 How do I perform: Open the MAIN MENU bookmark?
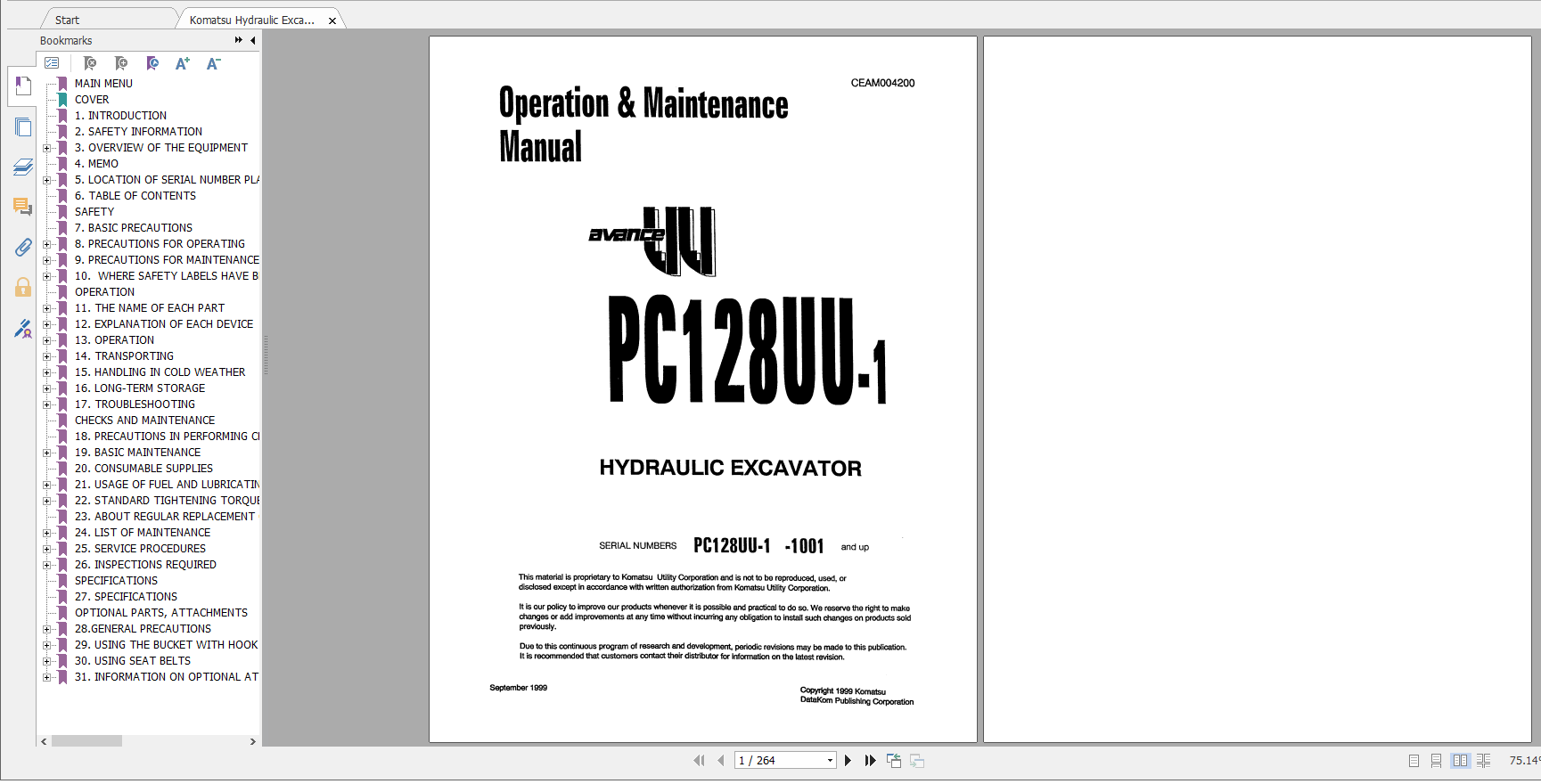(x=103, y=84)
